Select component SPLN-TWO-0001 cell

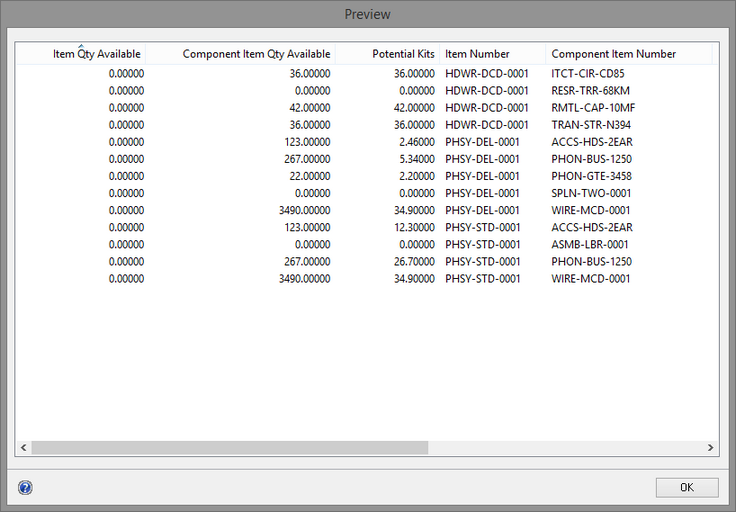tap(591, 193)
